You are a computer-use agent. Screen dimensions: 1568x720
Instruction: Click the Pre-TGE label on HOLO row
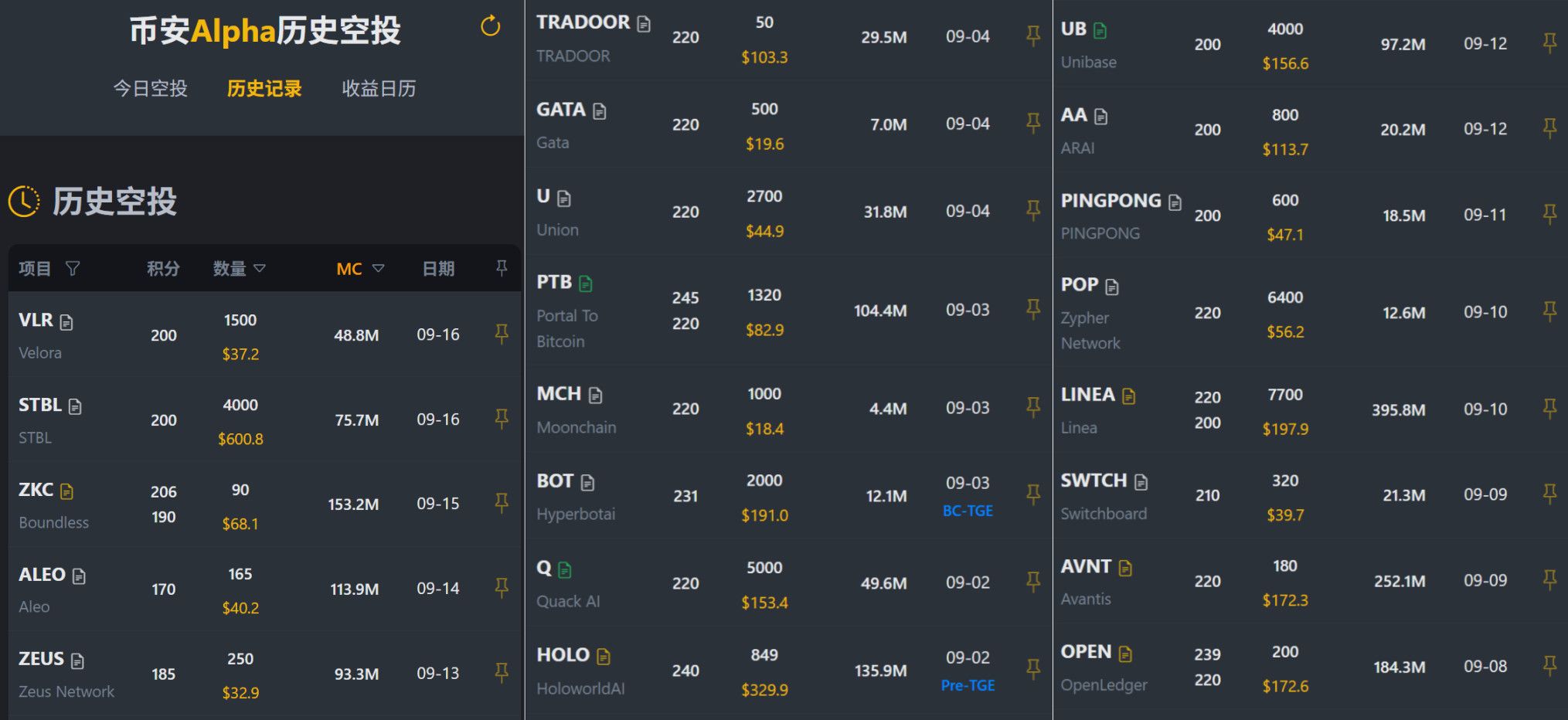coord(968,685)
